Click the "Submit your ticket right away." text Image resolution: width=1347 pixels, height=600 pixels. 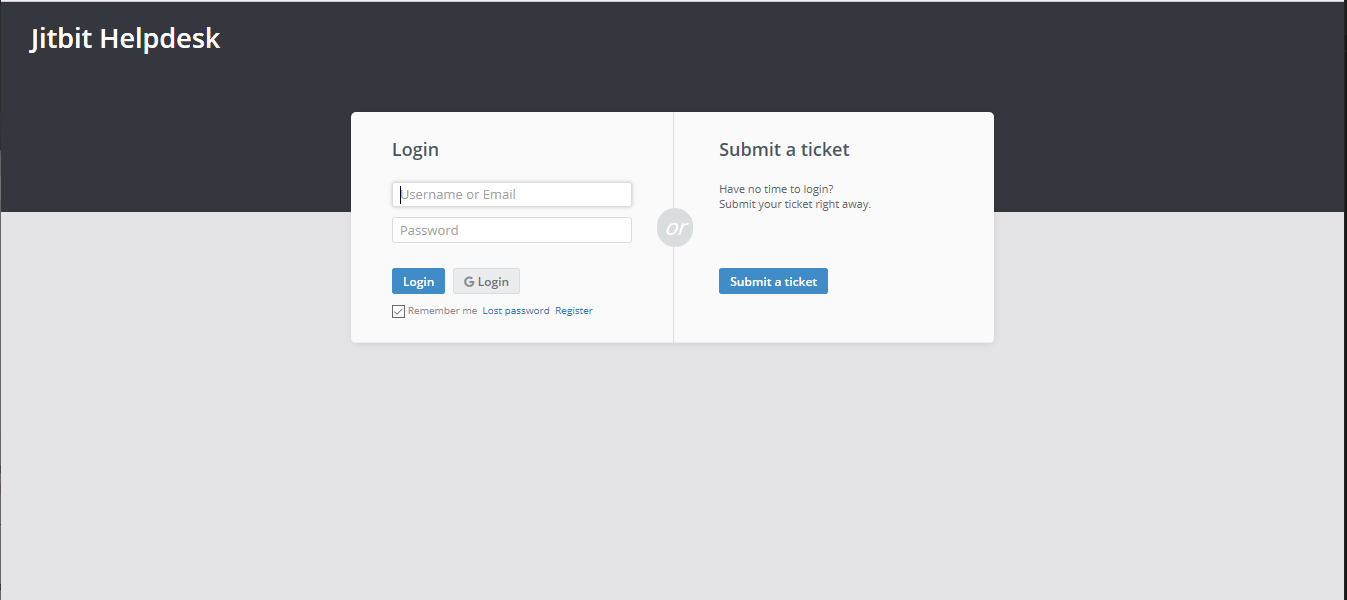(x=795, y=204)
